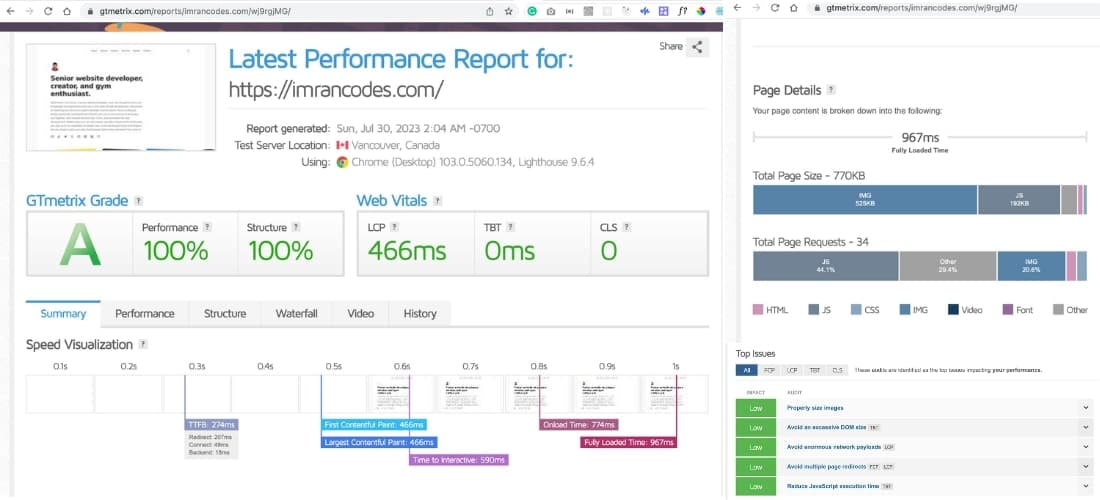Click the purple grid extension icon

point(663,11)
